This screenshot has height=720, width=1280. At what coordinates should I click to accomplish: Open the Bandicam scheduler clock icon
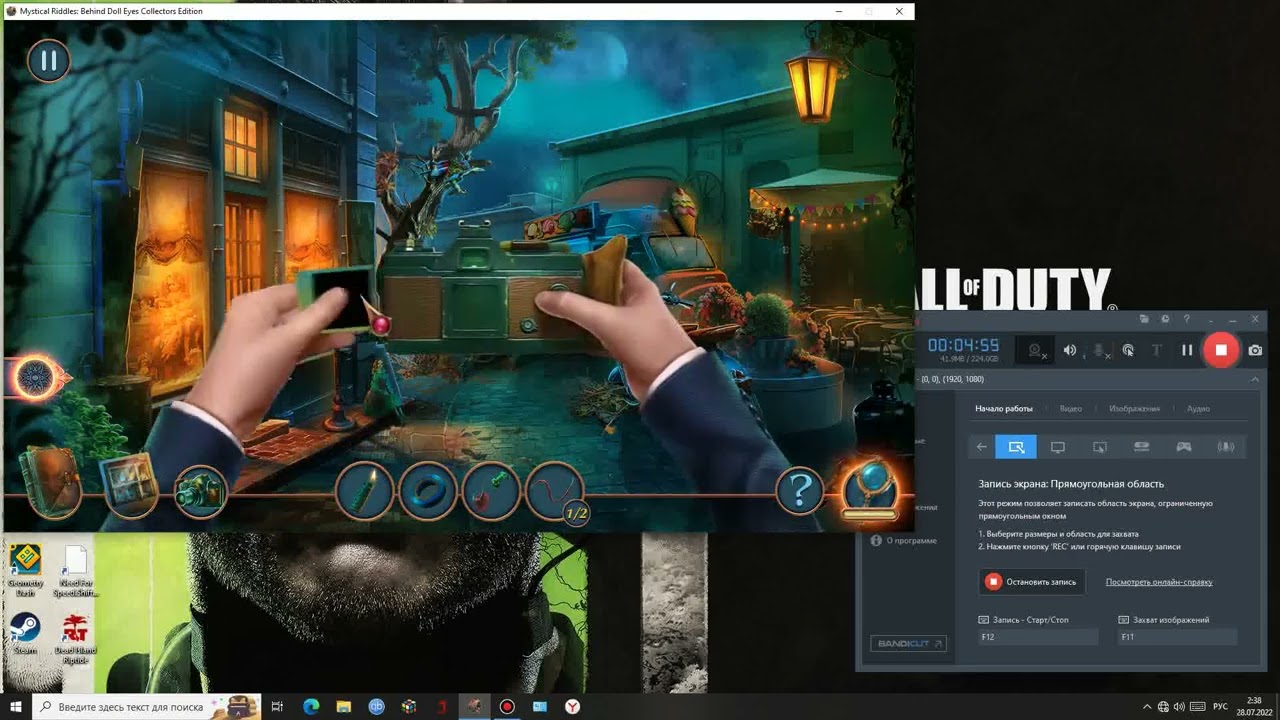coord(1165,319)
